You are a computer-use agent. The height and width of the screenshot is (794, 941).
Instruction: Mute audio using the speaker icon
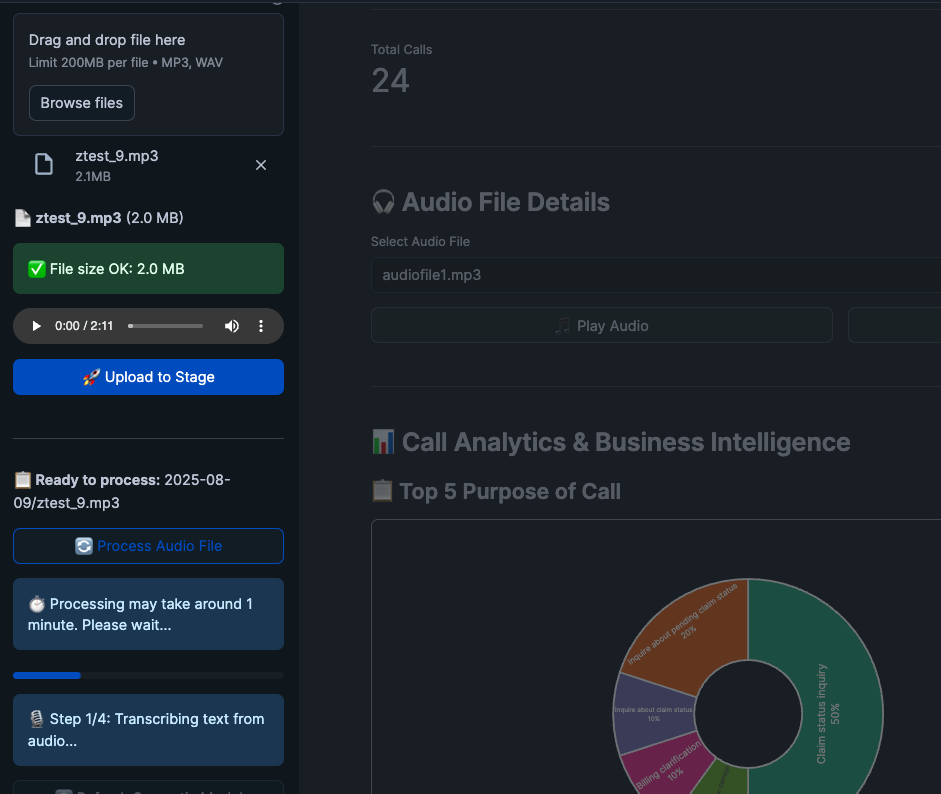231,326
